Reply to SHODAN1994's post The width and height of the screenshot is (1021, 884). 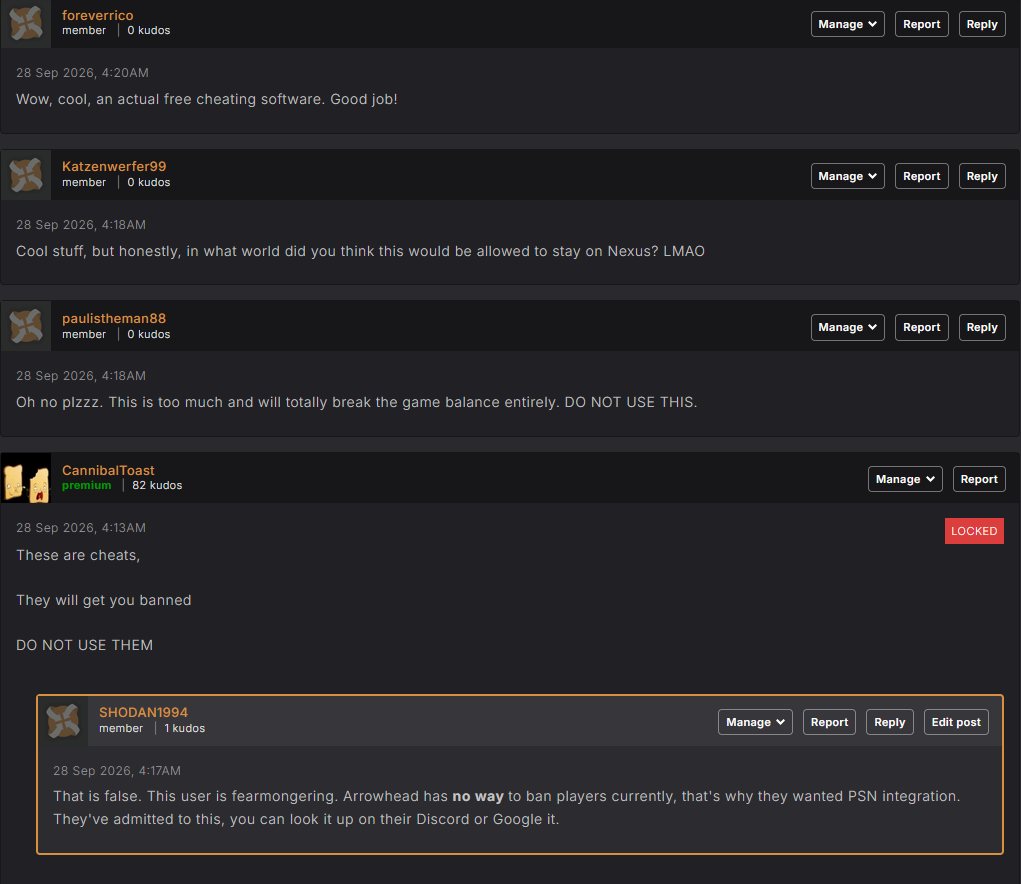pos(889,722)
